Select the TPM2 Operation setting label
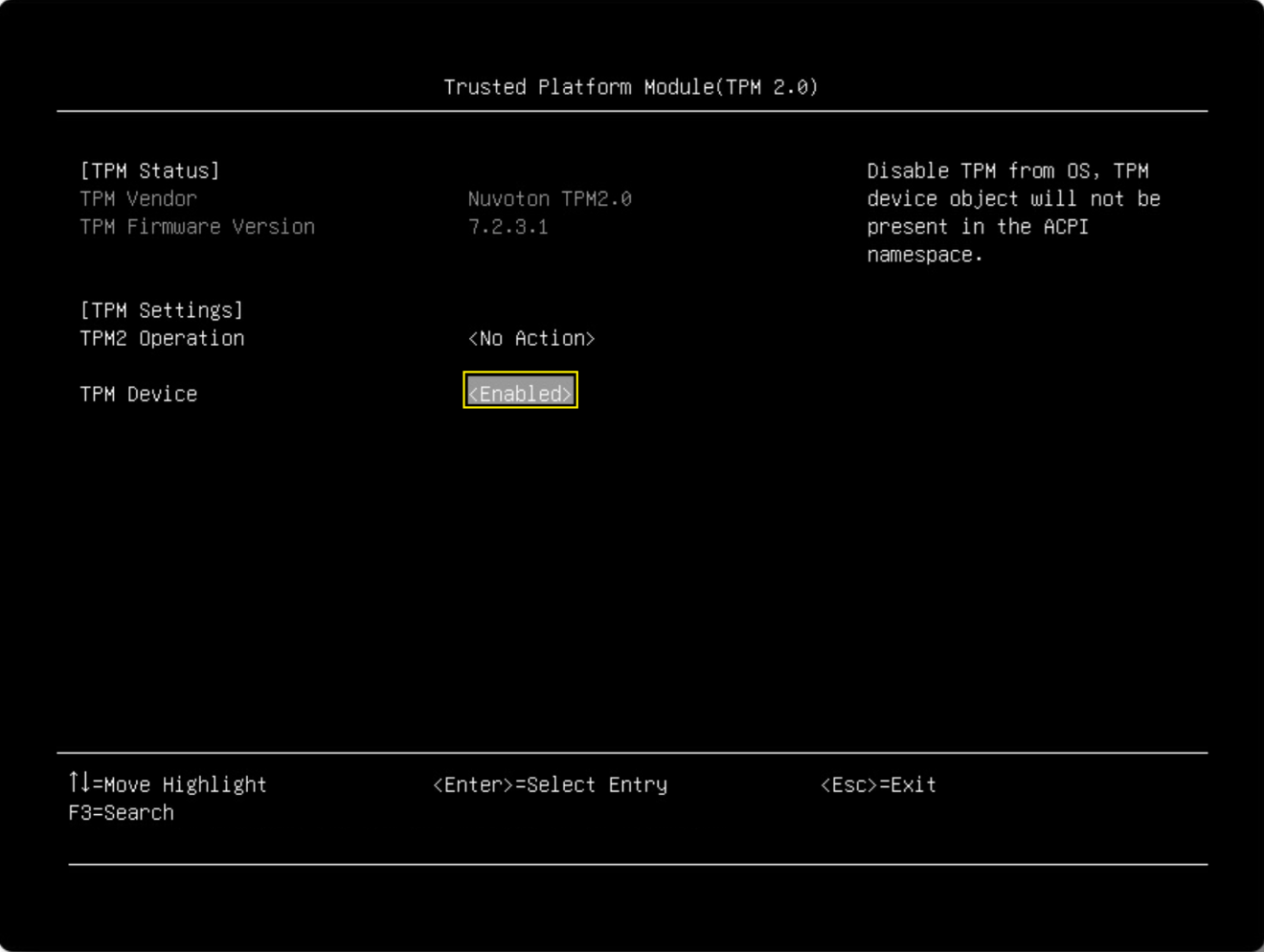The image size is (1264, 952). pyautogui.click(x=162, y=338)
